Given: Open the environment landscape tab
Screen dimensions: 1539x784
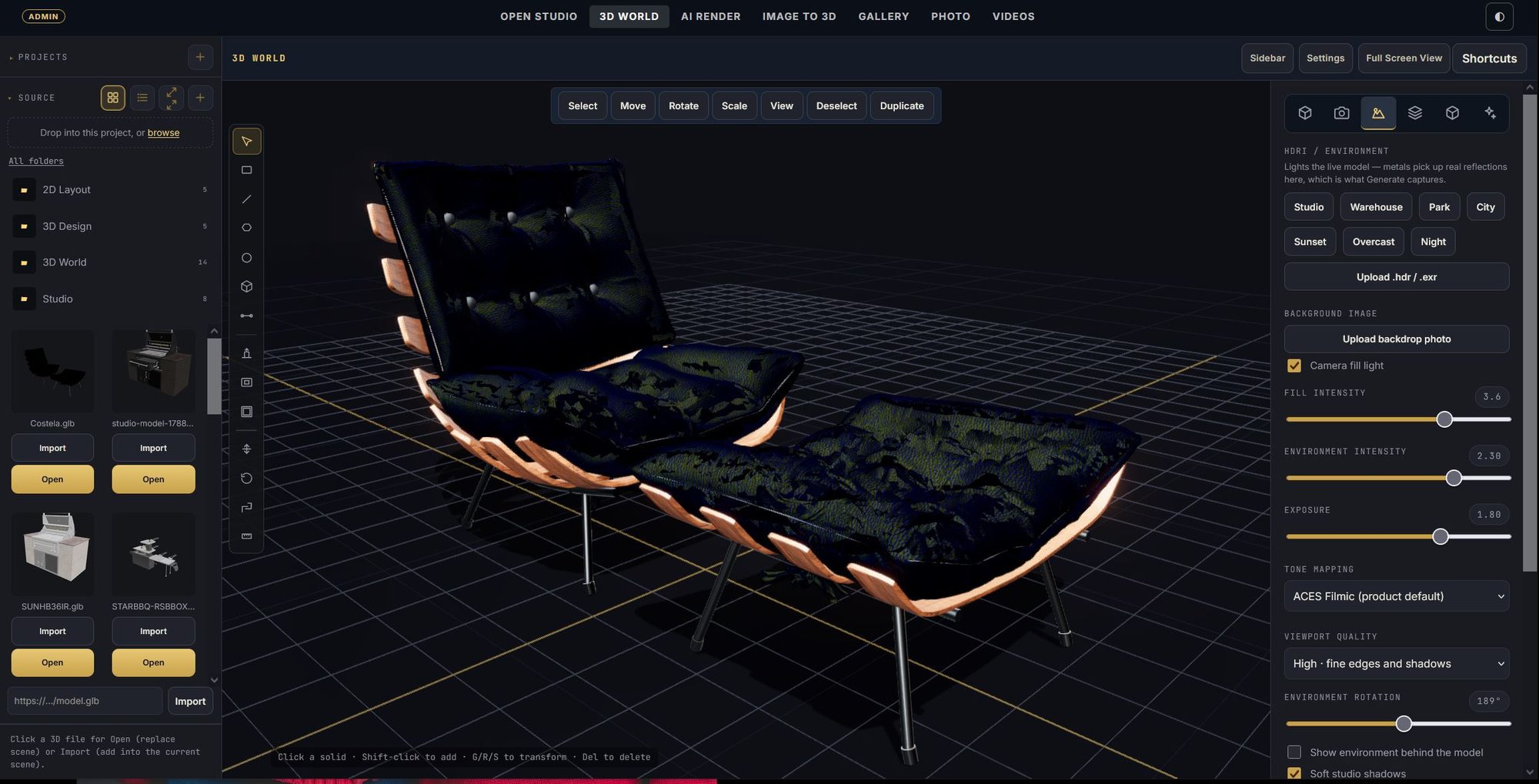Looking at the screenshot, I should click(1378, 113).
